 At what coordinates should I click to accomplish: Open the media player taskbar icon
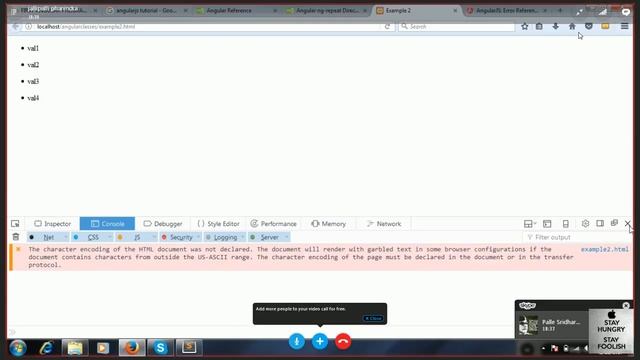pyautogui.click(x=103, y=348)
